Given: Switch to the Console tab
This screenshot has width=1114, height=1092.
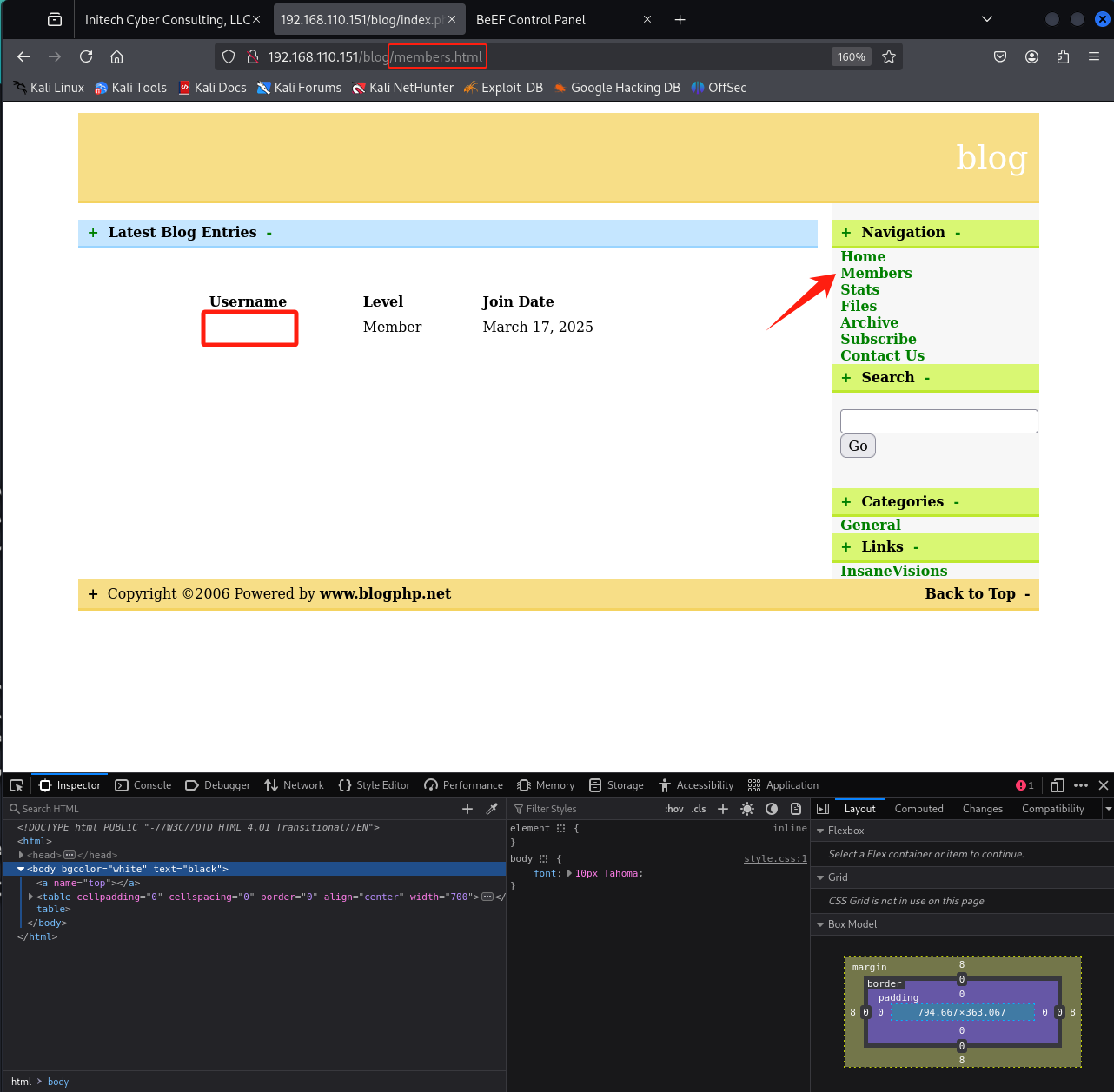Looking at the screenshot, I should (x=143, y=785).
